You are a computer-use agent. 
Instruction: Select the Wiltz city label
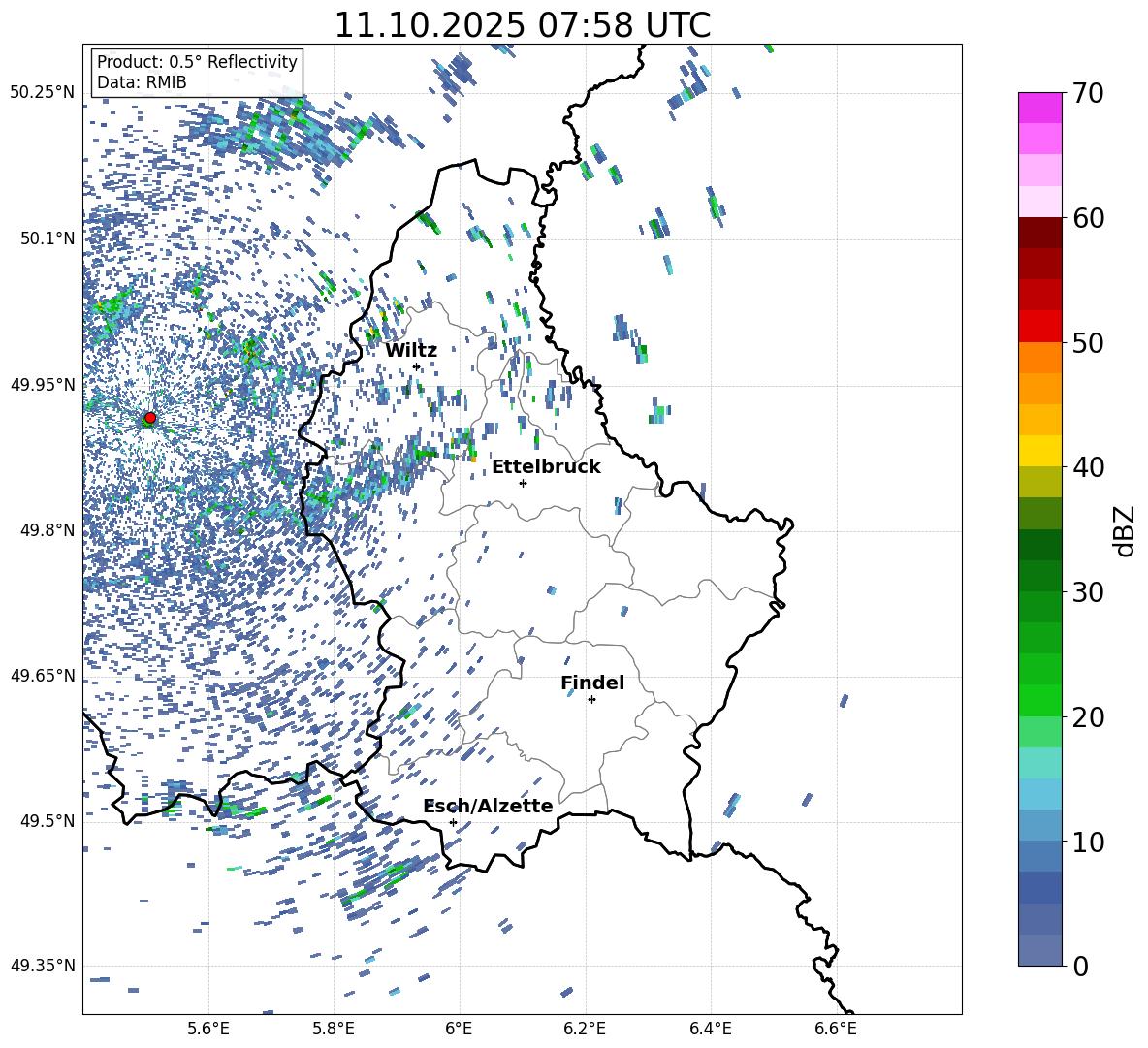[x=411, y=350]
